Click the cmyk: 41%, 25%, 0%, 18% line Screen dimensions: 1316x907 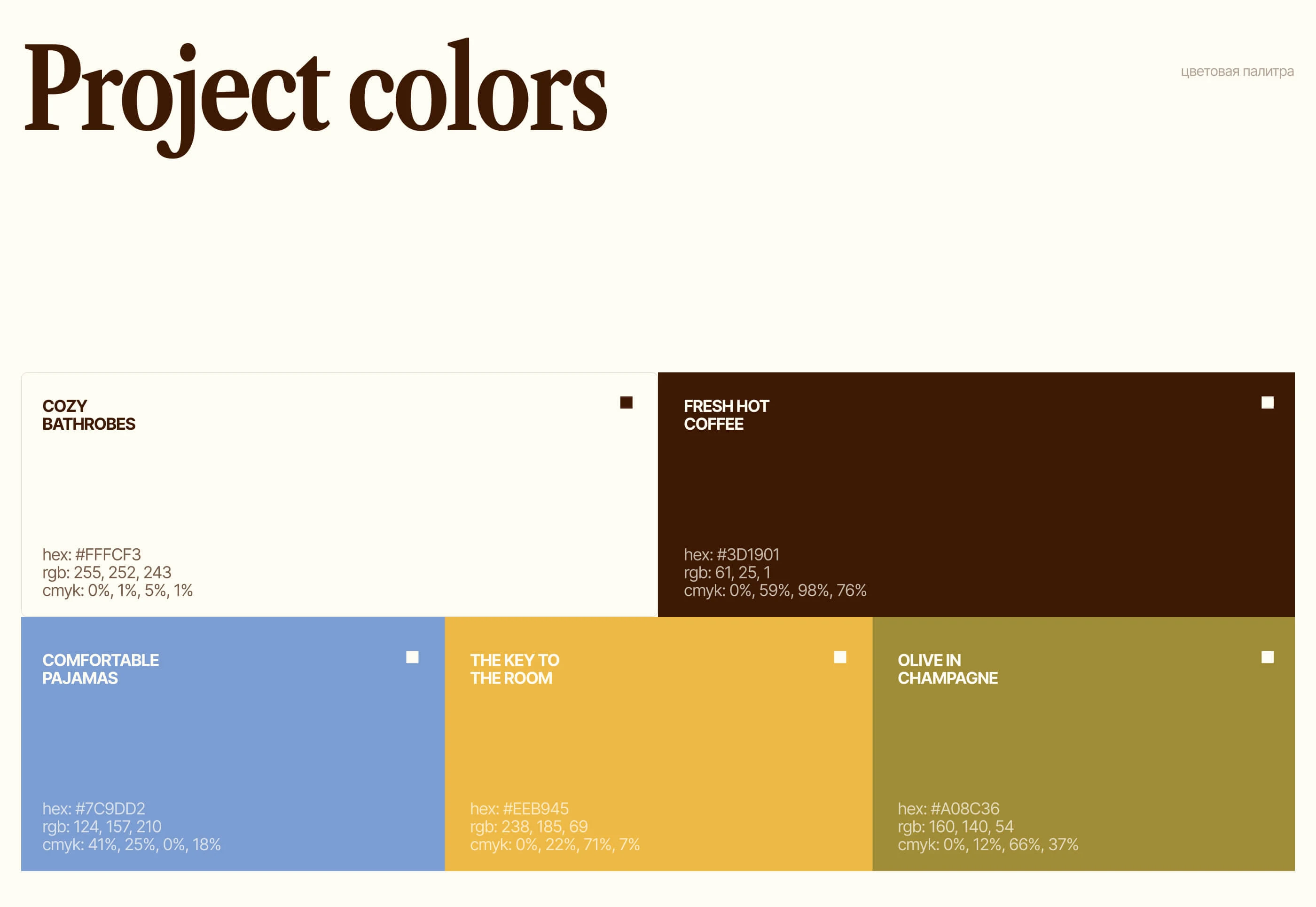click(131, 844)
